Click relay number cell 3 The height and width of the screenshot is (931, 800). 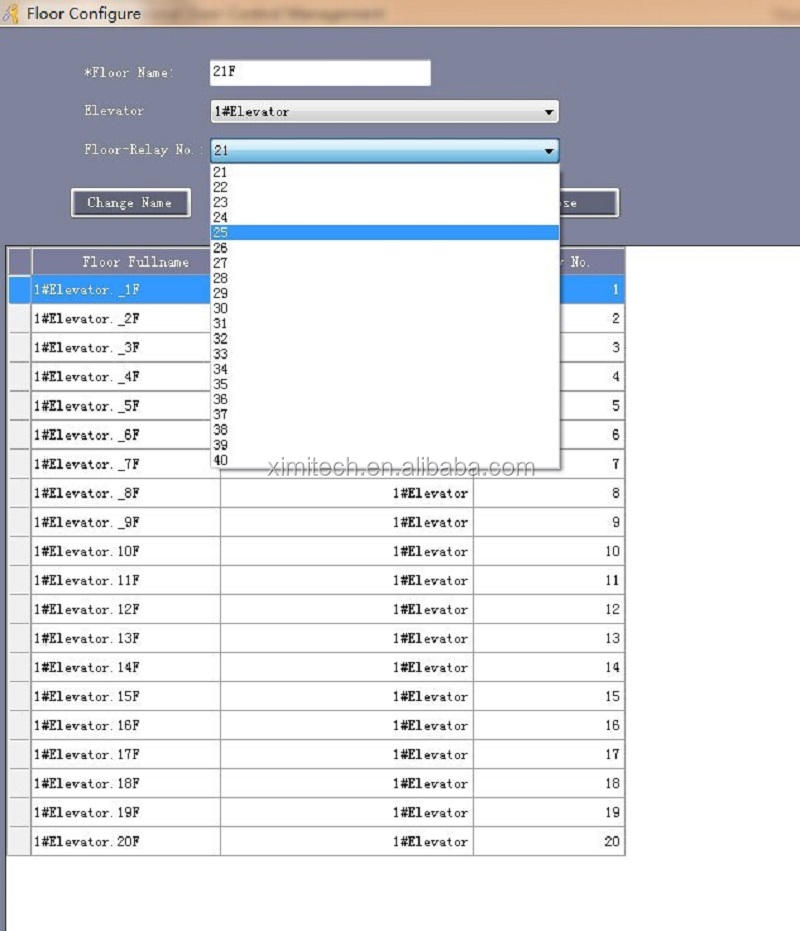pyautogui.click(x=592, y=348)
